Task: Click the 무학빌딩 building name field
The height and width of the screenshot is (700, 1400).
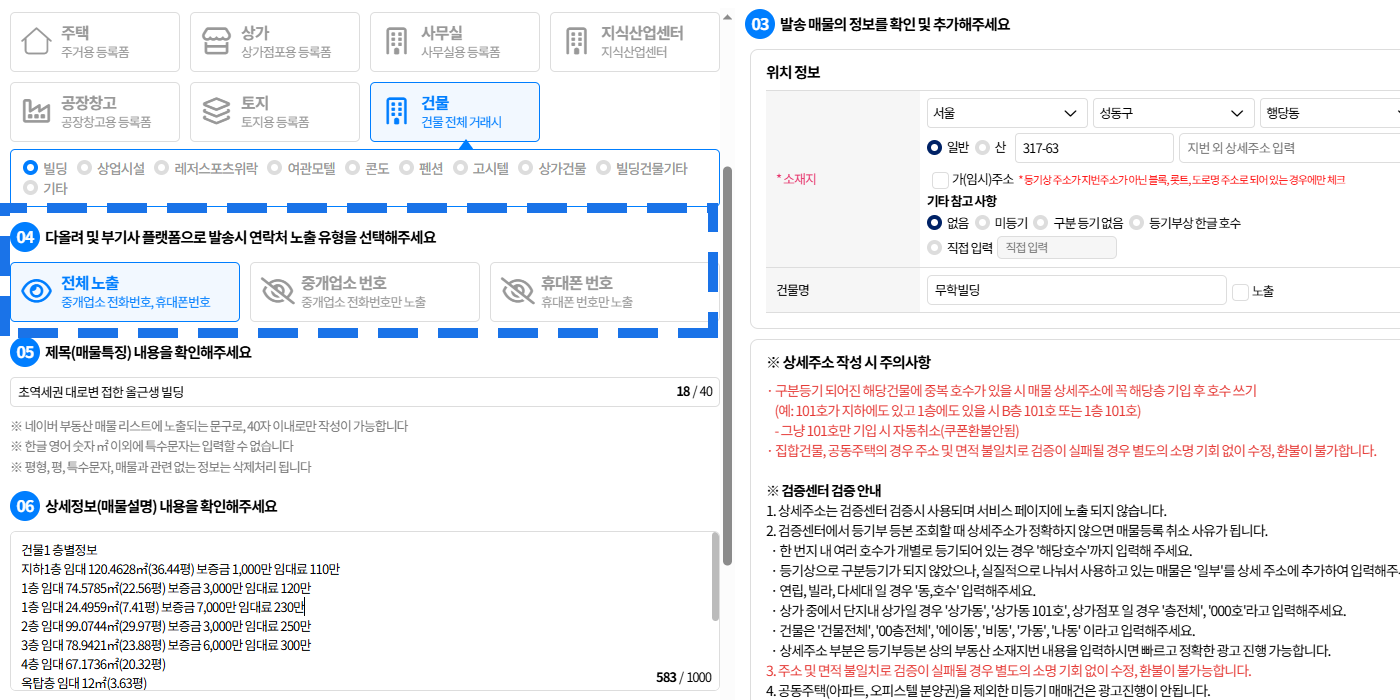Action: tap(1075, 290)
